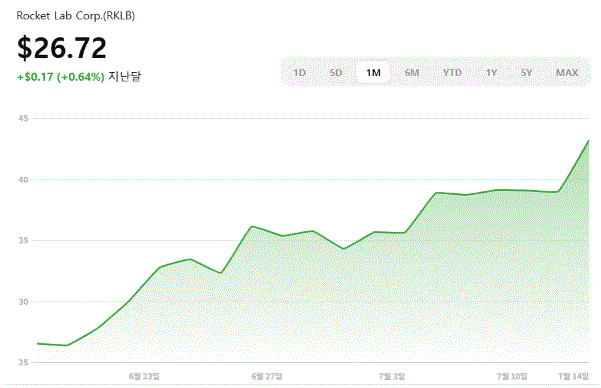
Task: Click the 6월 27일 date label
Action: point(267,376)
